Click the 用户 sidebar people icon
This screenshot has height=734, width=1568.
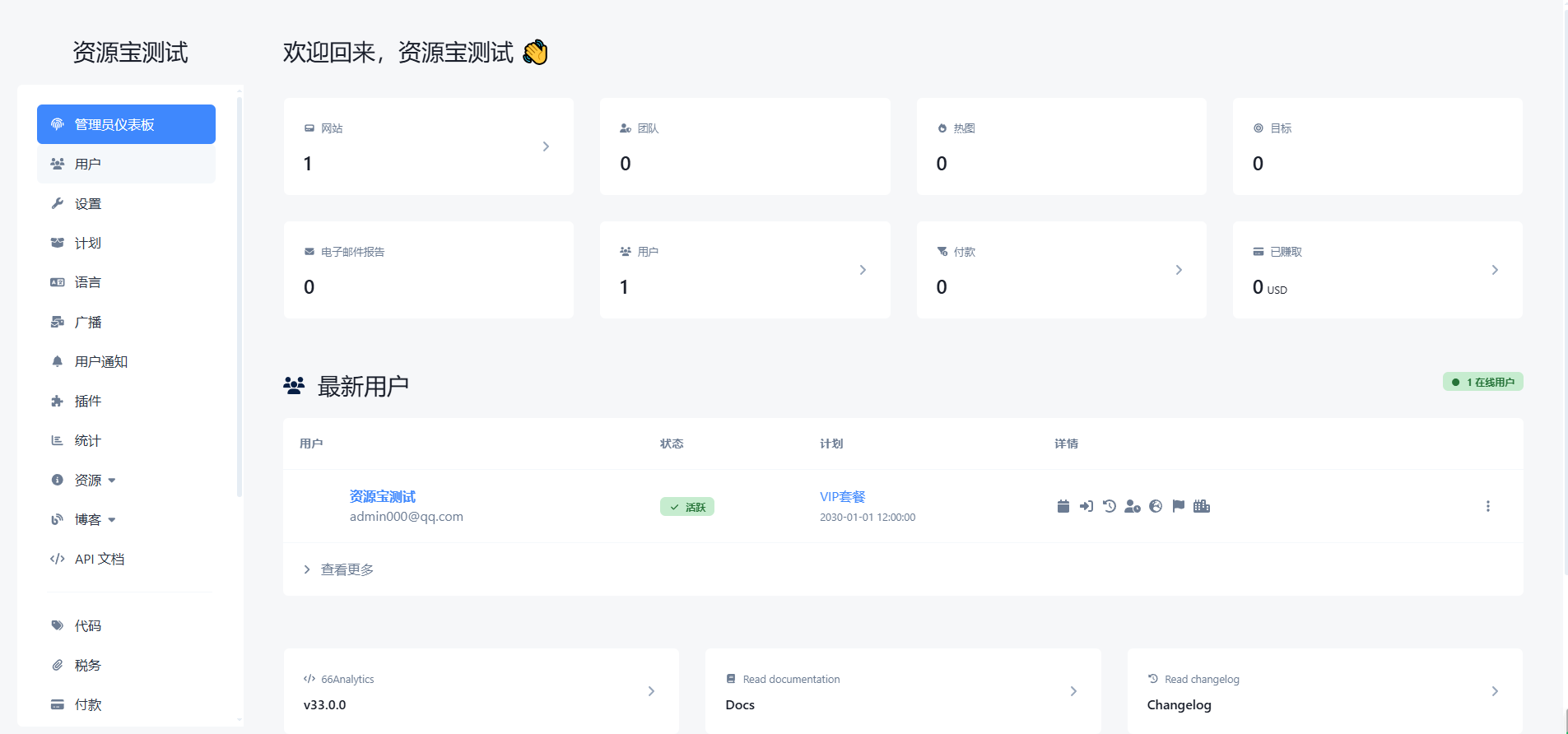click(x=58, y=164)
